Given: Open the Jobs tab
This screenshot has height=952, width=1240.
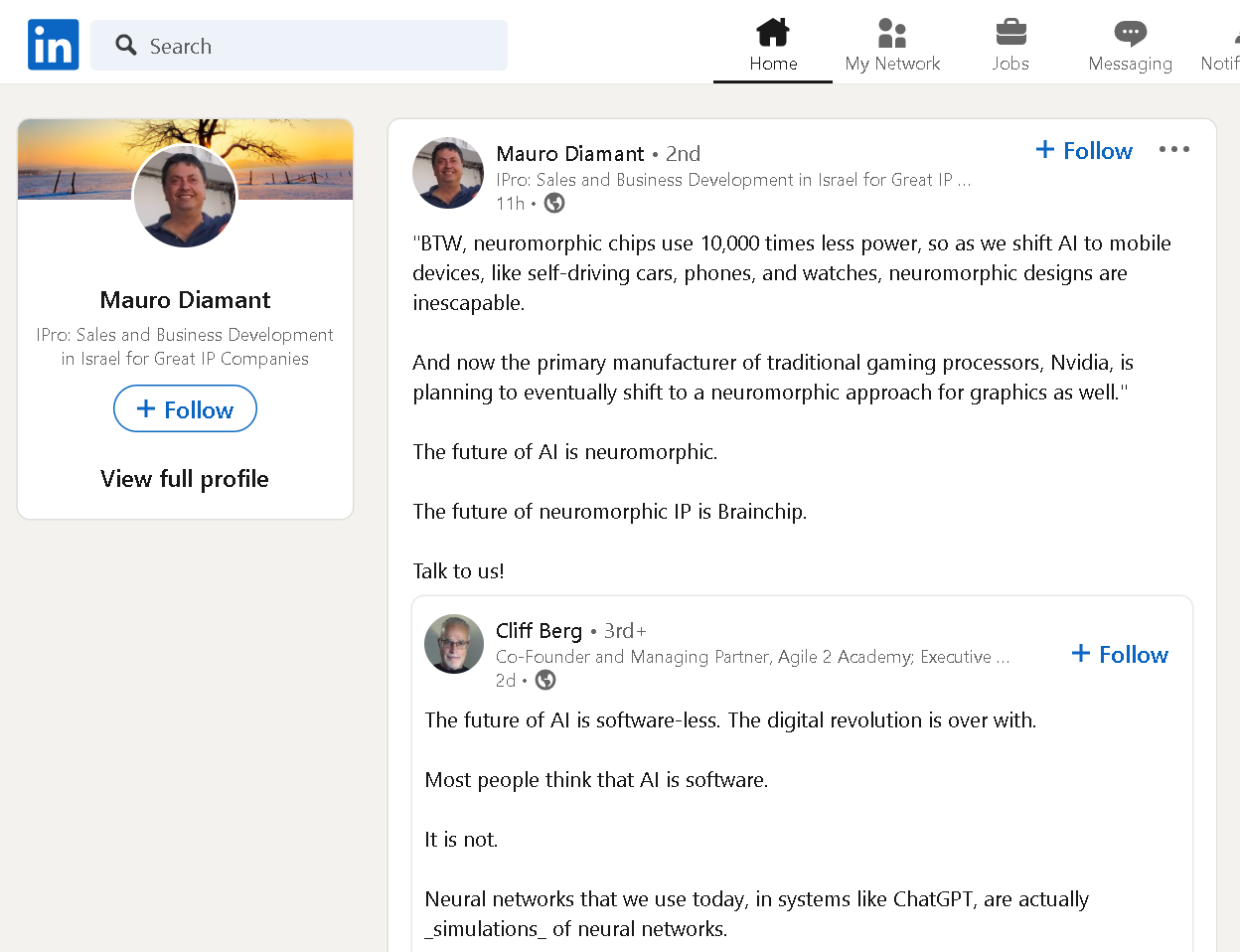Looking at the screenshot, I should click(1010, 45).
